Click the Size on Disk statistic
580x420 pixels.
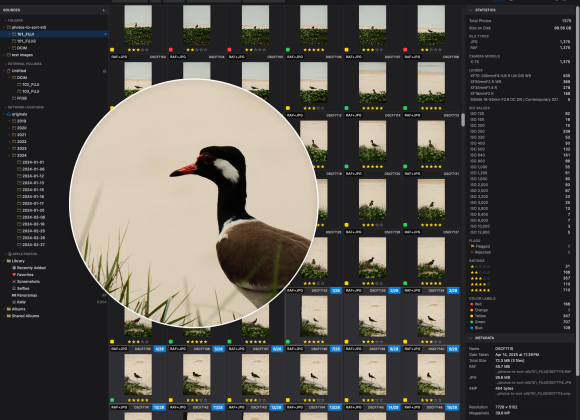pyautogui.click(x=519, y=28)
